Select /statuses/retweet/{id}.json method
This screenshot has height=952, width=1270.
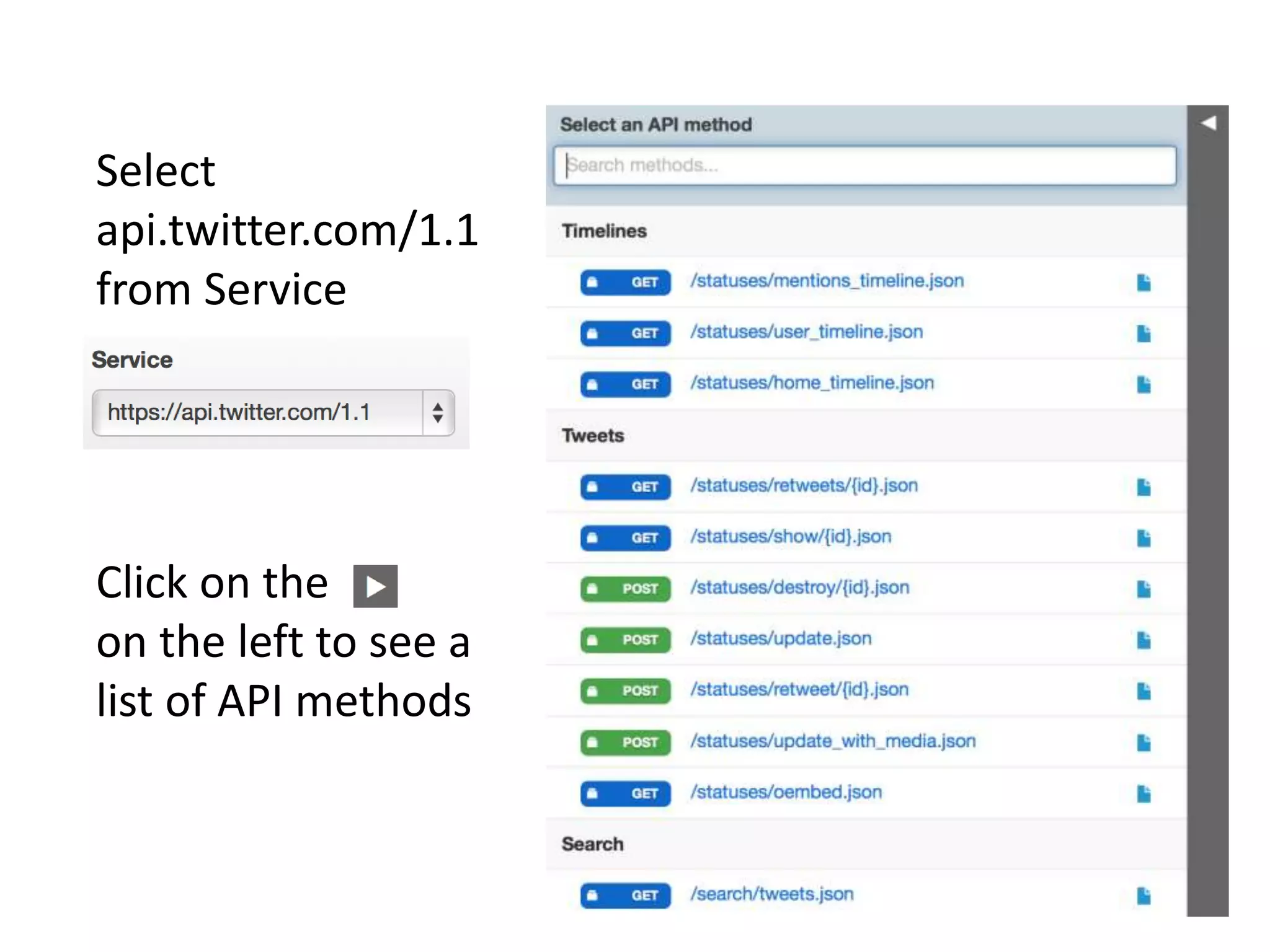point(799,689)
